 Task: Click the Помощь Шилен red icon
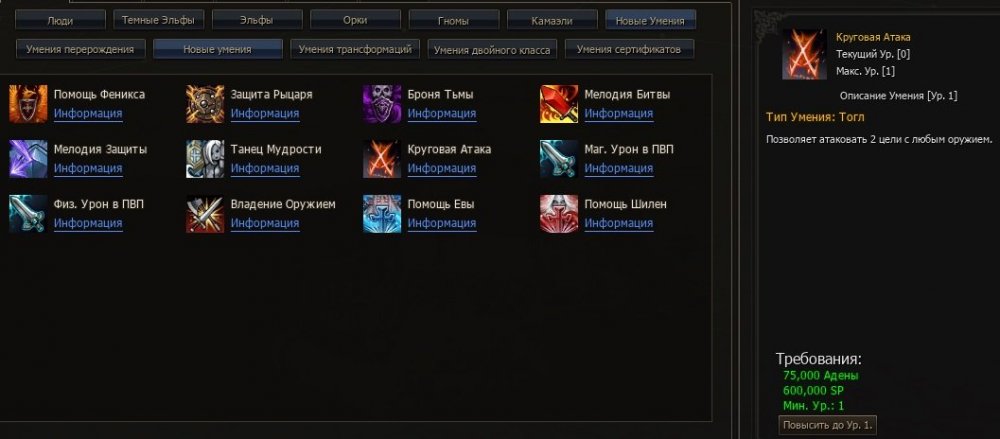point(559,214)
